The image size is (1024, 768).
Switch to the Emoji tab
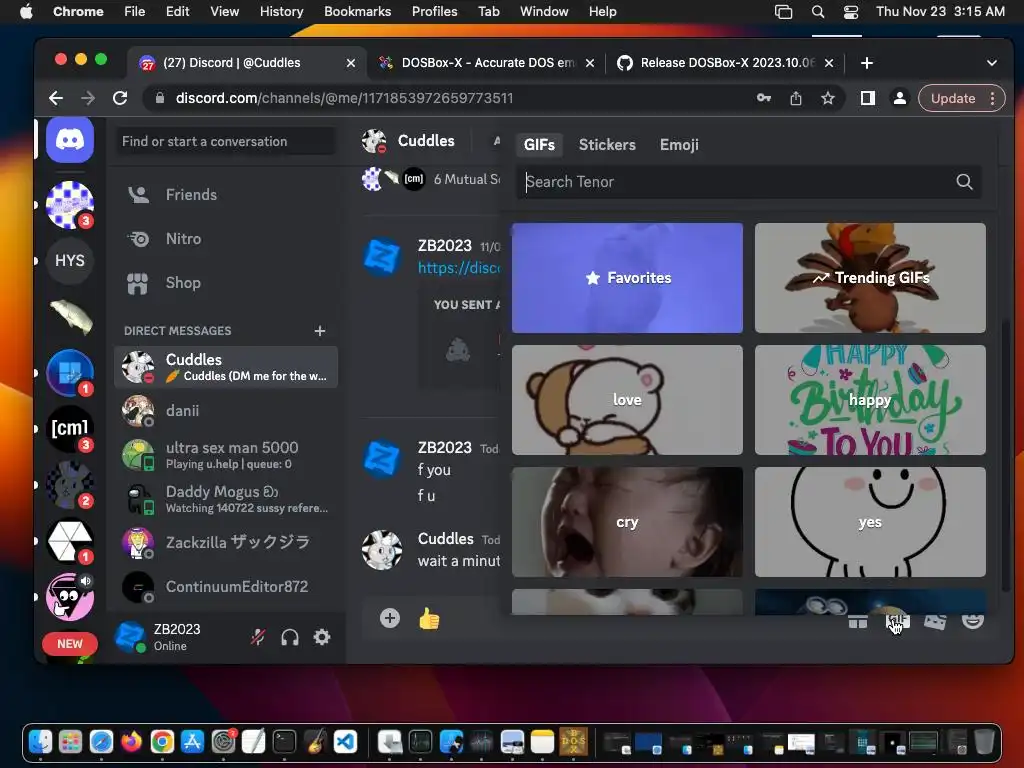pyautogui.click(x=679, y=145)
